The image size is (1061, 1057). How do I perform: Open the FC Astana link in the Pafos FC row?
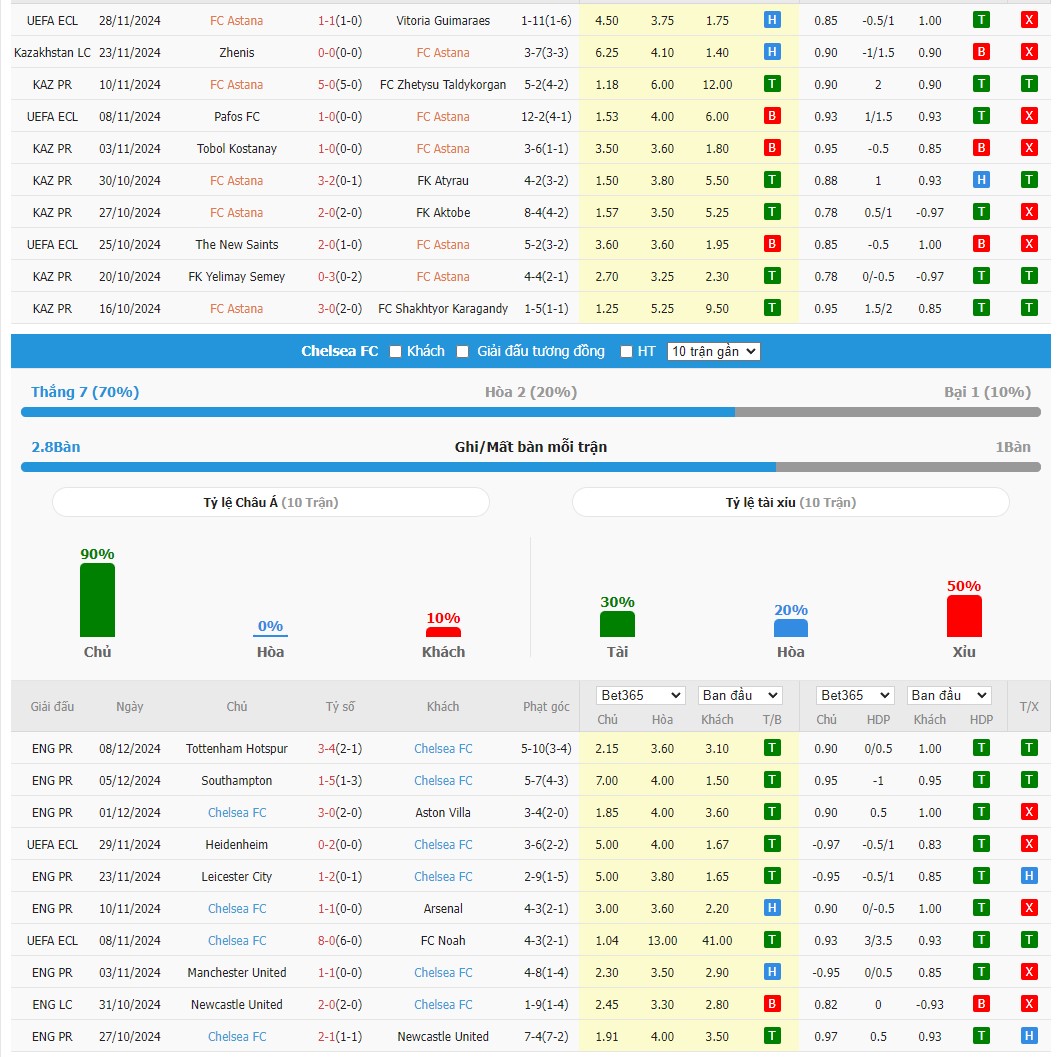(x=443, y=116)
